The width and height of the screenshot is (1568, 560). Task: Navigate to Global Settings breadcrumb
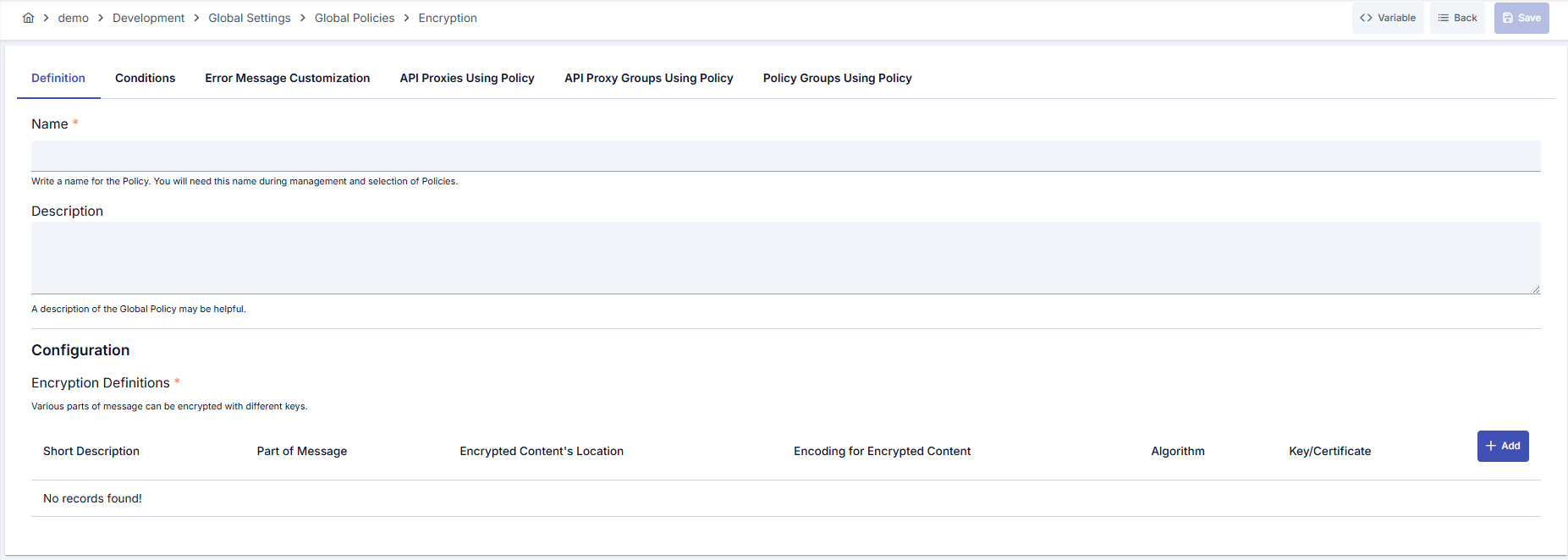(250, 18)
